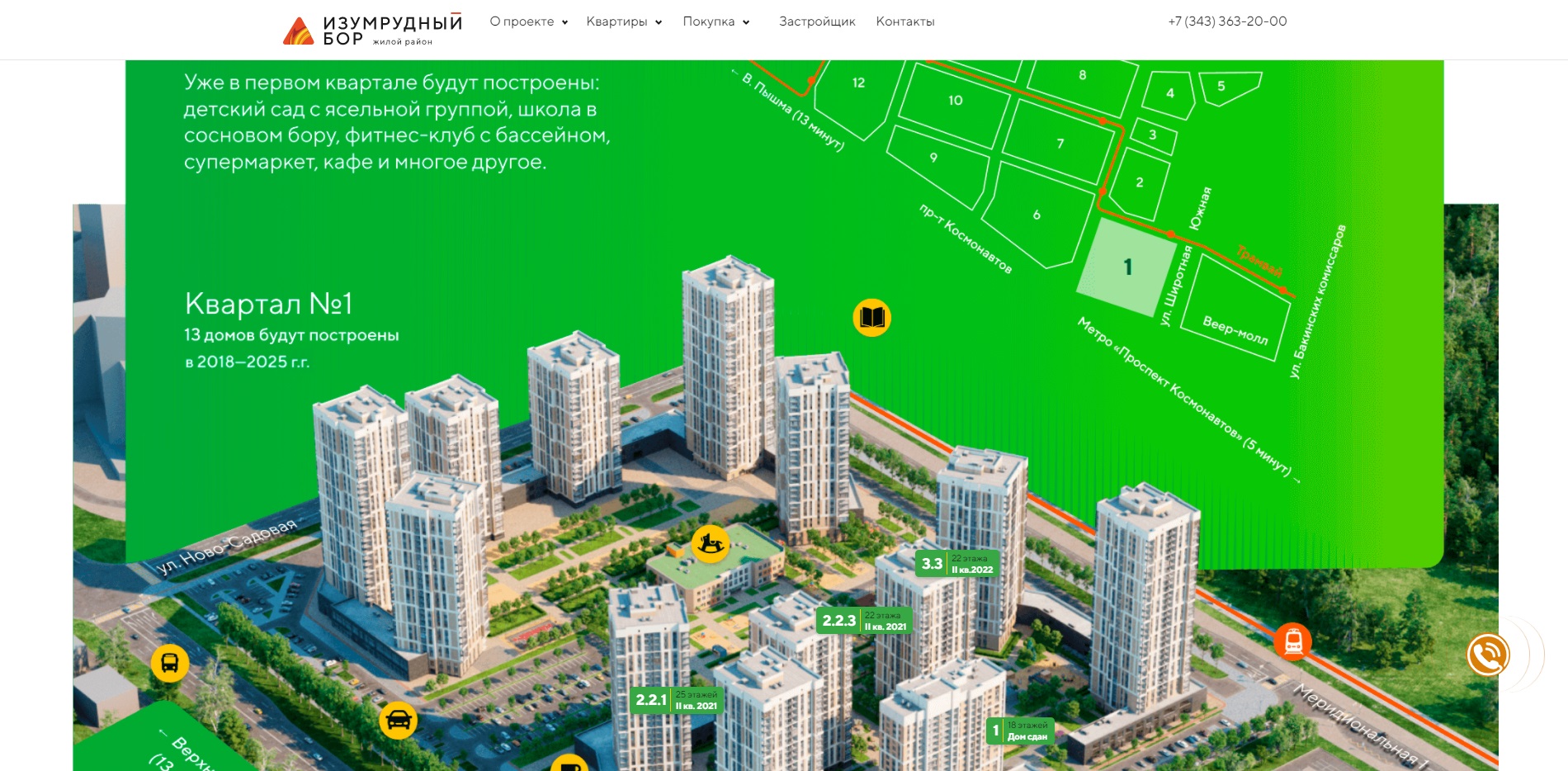Click the Меридиональная street label
Viewport: 1568px width, 771px height.
pos(1360,726)
